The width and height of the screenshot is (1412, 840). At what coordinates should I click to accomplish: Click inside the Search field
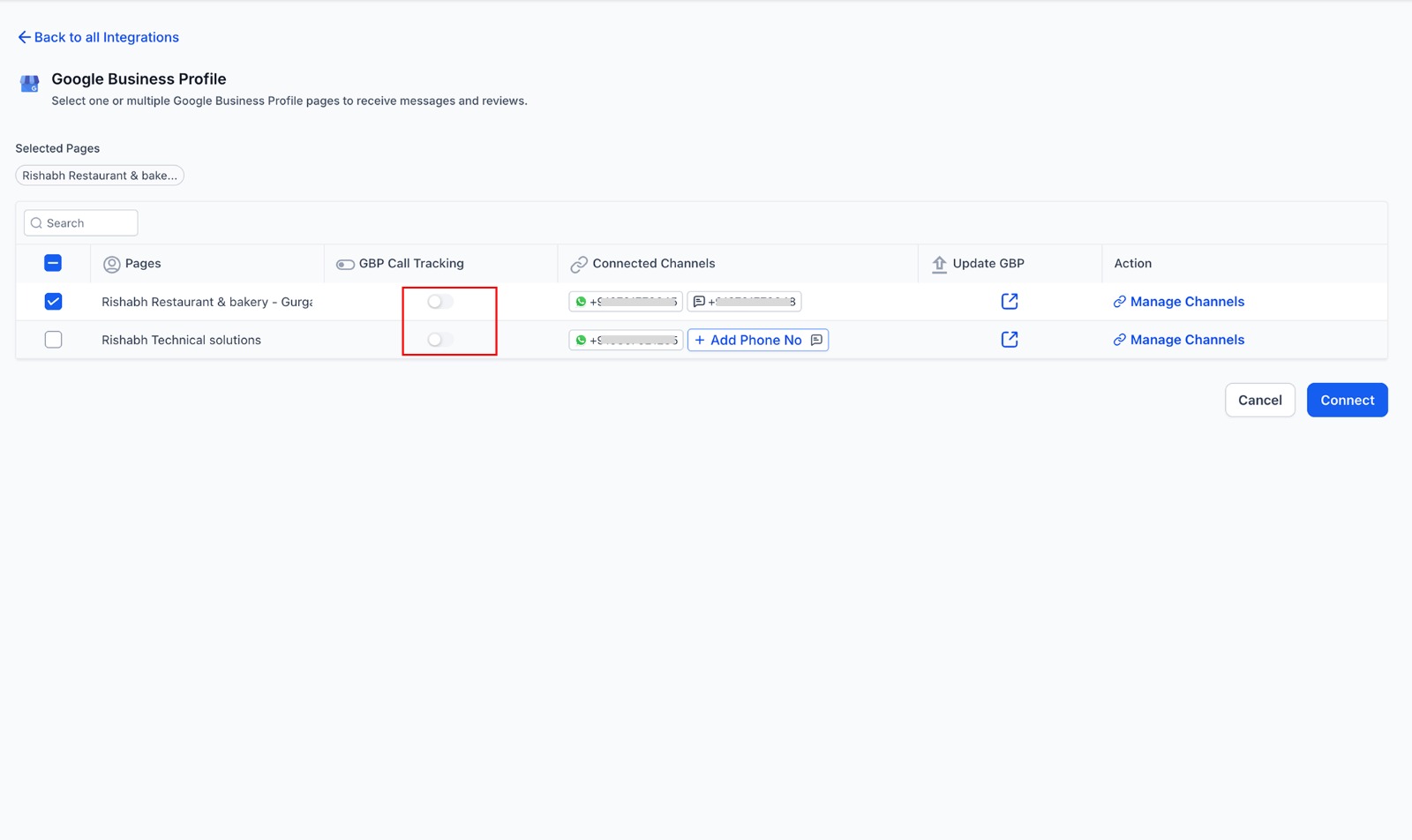tap(84, 222)
